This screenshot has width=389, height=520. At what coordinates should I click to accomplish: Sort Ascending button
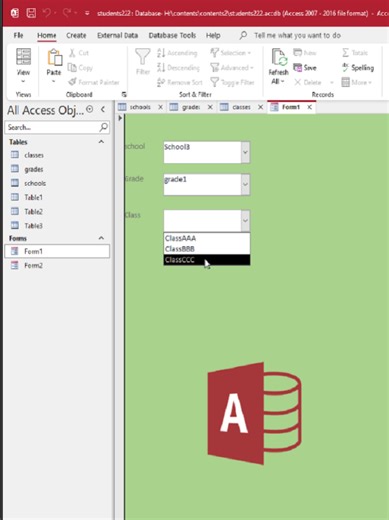pyautogui.click(x=177, y=53)
